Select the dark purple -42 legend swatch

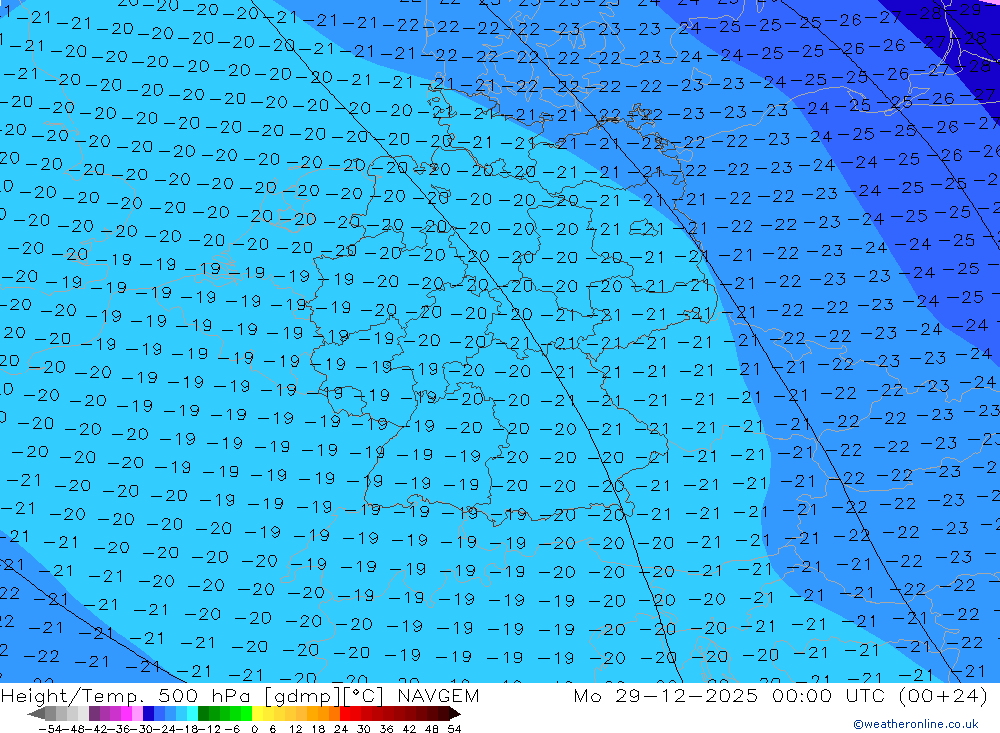click(94, 713)
